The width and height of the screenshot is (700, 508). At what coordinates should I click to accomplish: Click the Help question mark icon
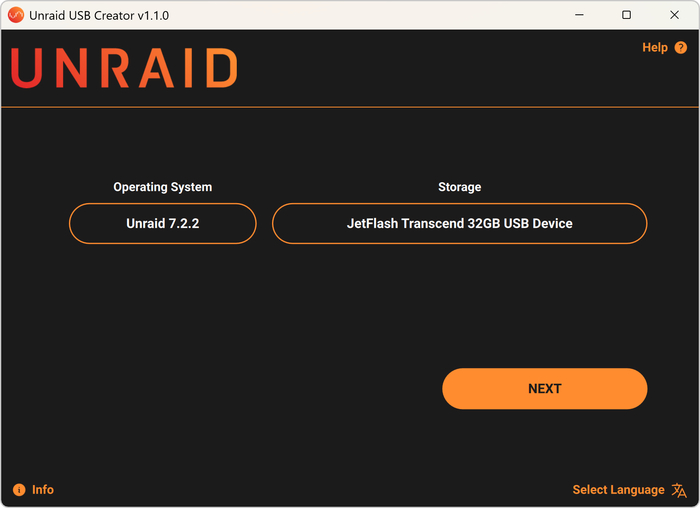[681, 48]
